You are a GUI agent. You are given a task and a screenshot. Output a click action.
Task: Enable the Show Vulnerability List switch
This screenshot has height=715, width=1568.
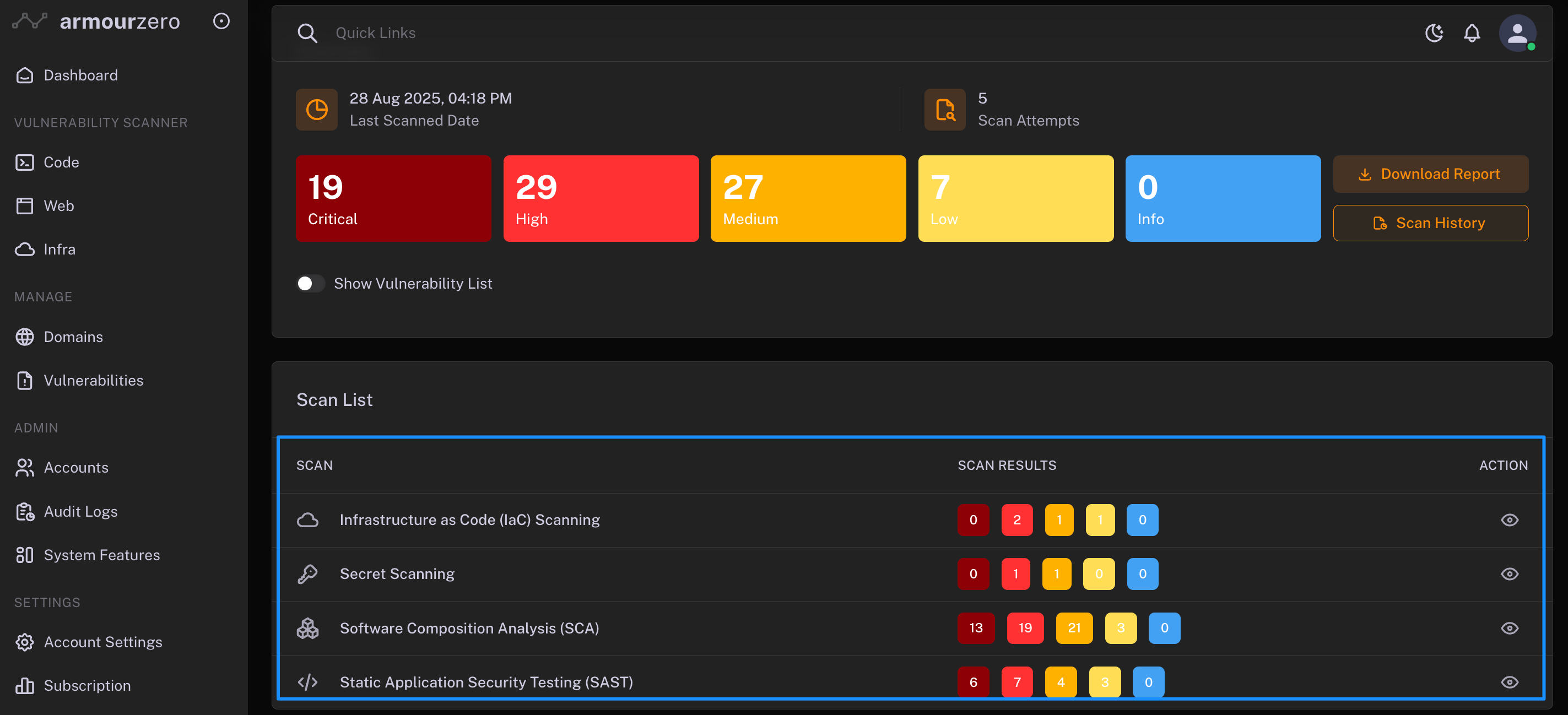point(310,284)
